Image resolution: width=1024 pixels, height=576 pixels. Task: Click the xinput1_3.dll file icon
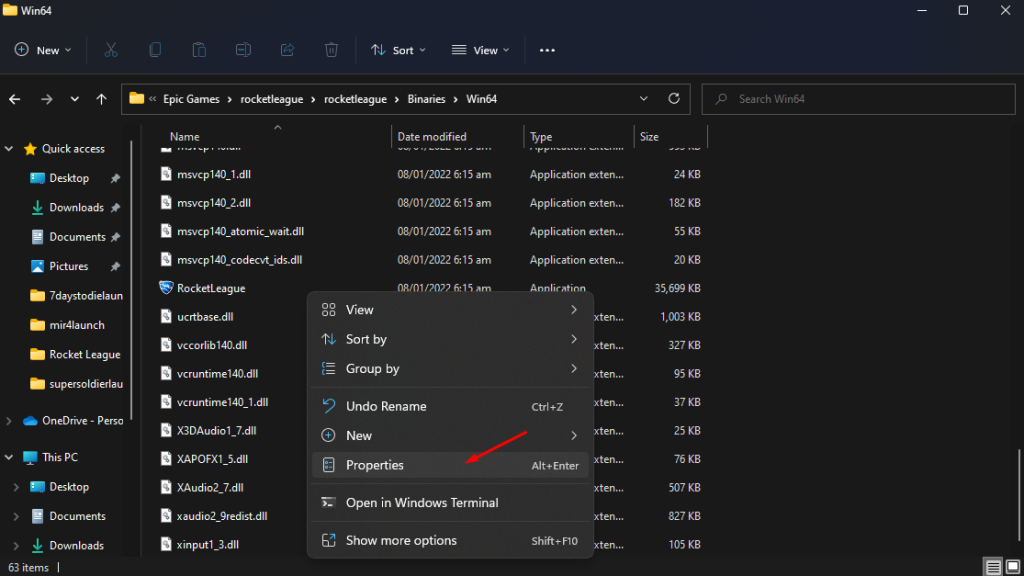(x=166, y=544)
